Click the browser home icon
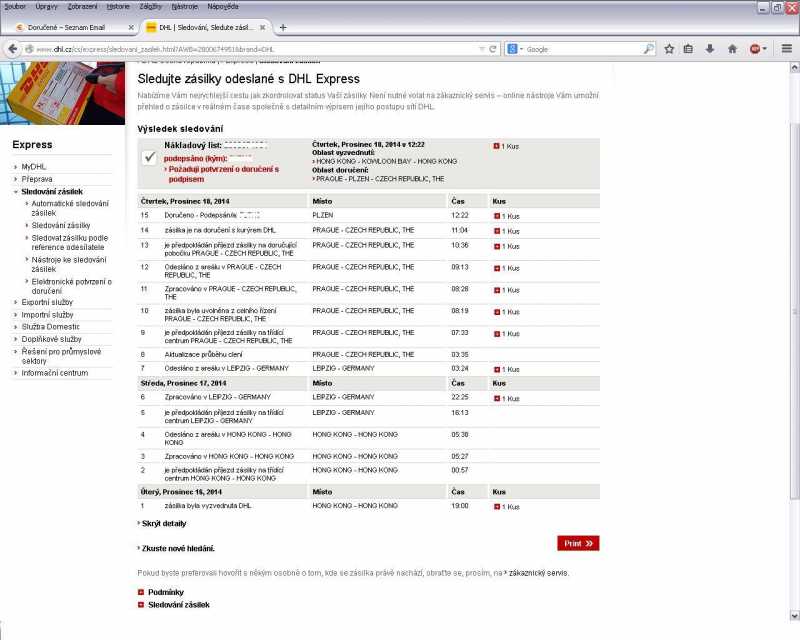Screen dimensions: 800x640 [x=731, y=48]
